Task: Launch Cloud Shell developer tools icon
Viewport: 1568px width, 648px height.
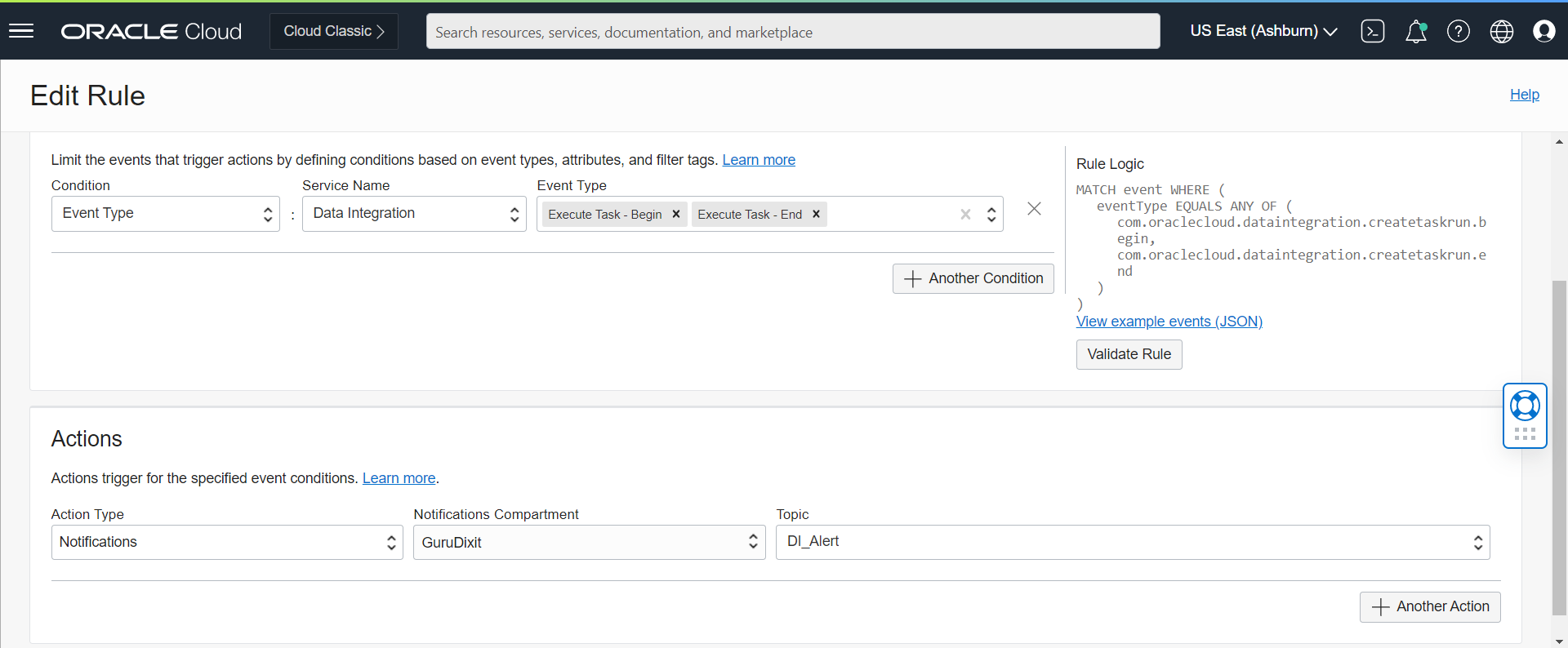Action: click(x=1372, y=31)
